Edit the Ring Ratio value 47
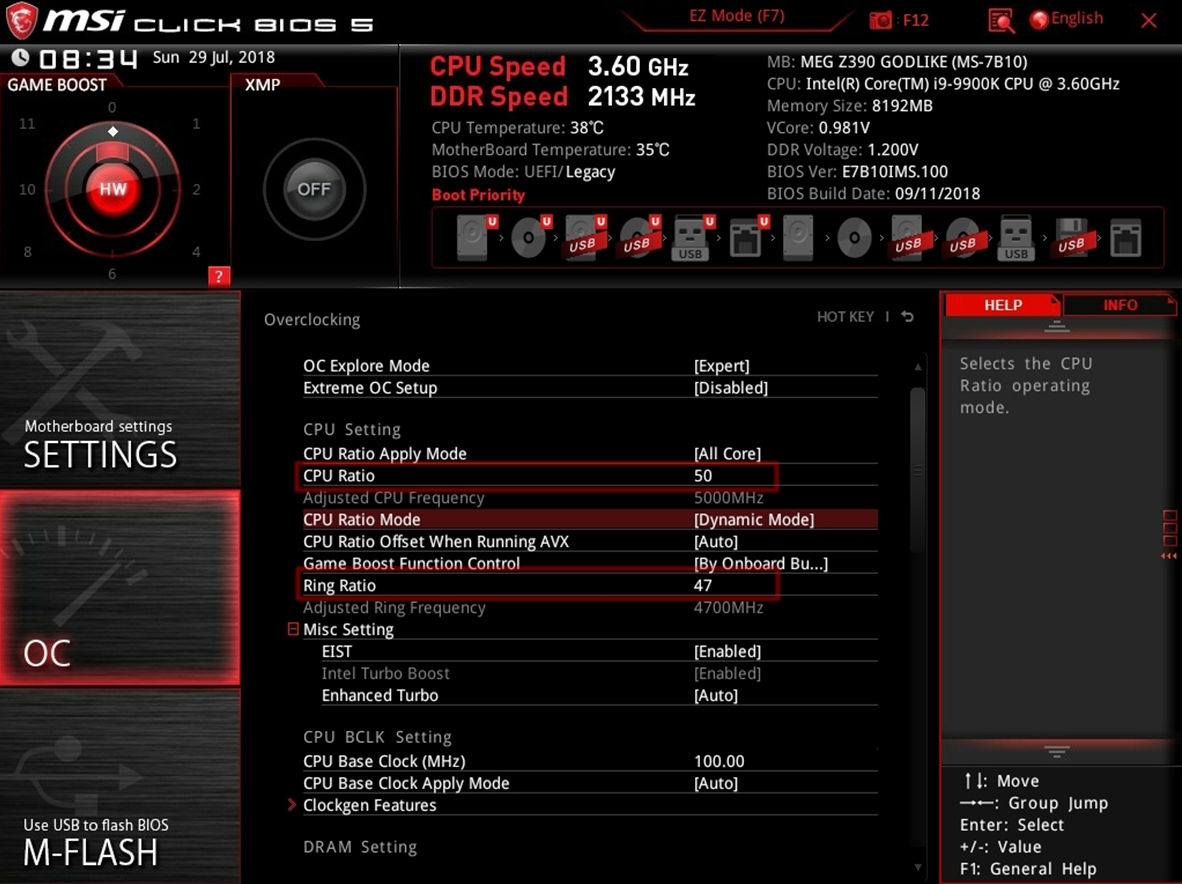 point(703,586)
